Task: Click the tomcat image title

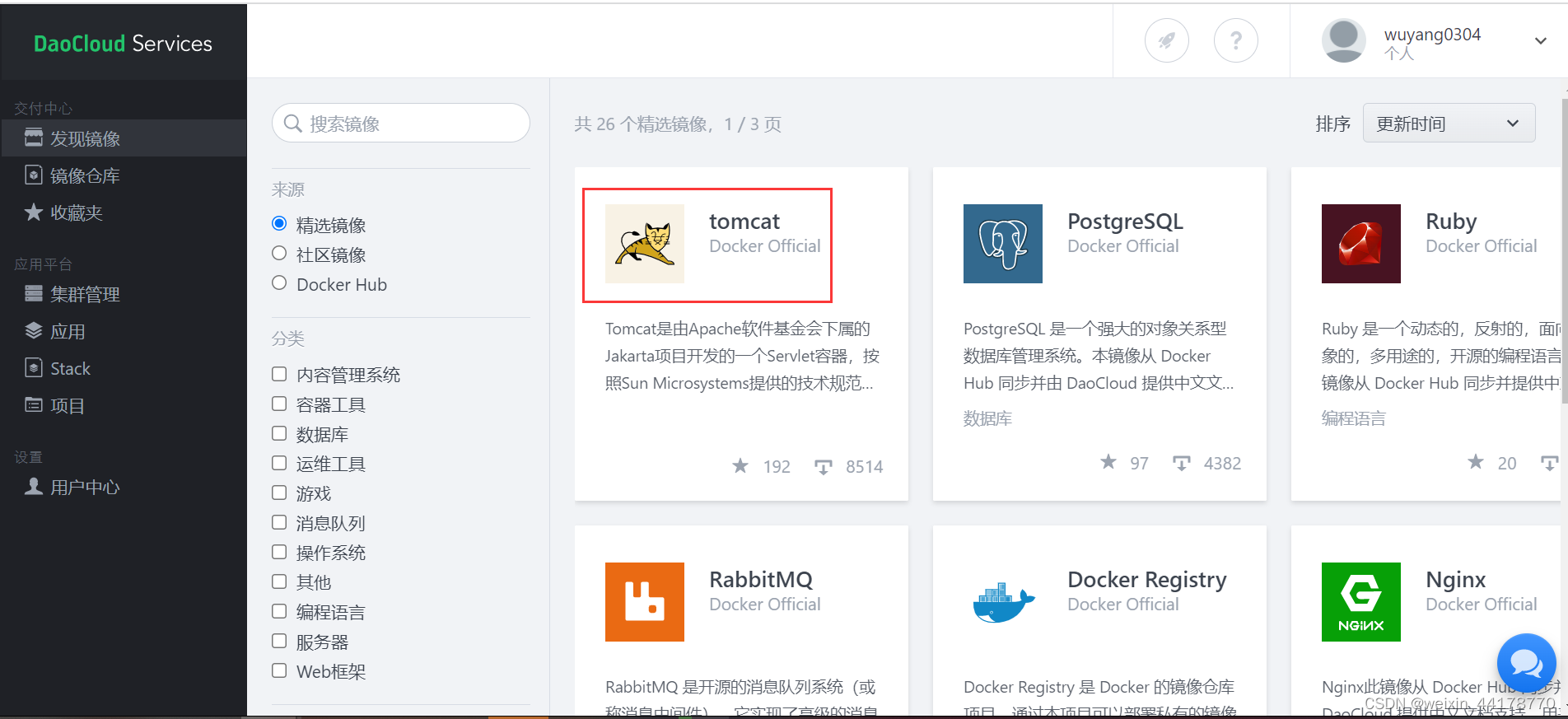Action: click(744, 222)
